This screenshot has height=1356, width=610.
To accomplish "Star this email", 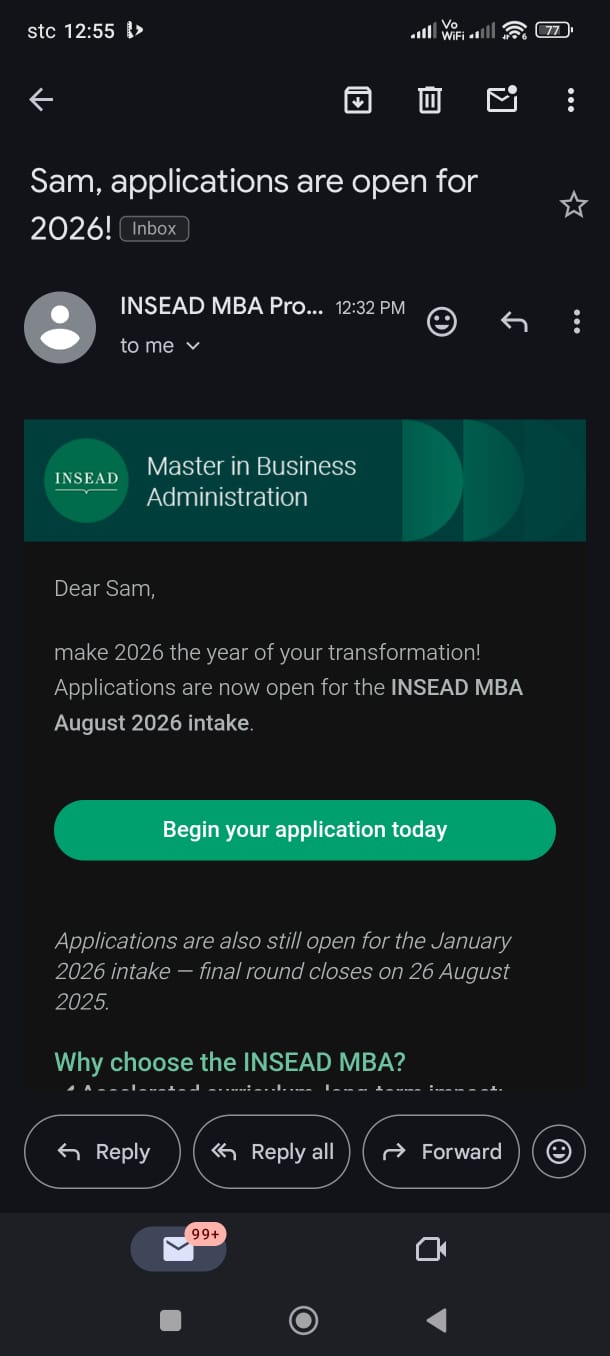I will coord(573,206).
